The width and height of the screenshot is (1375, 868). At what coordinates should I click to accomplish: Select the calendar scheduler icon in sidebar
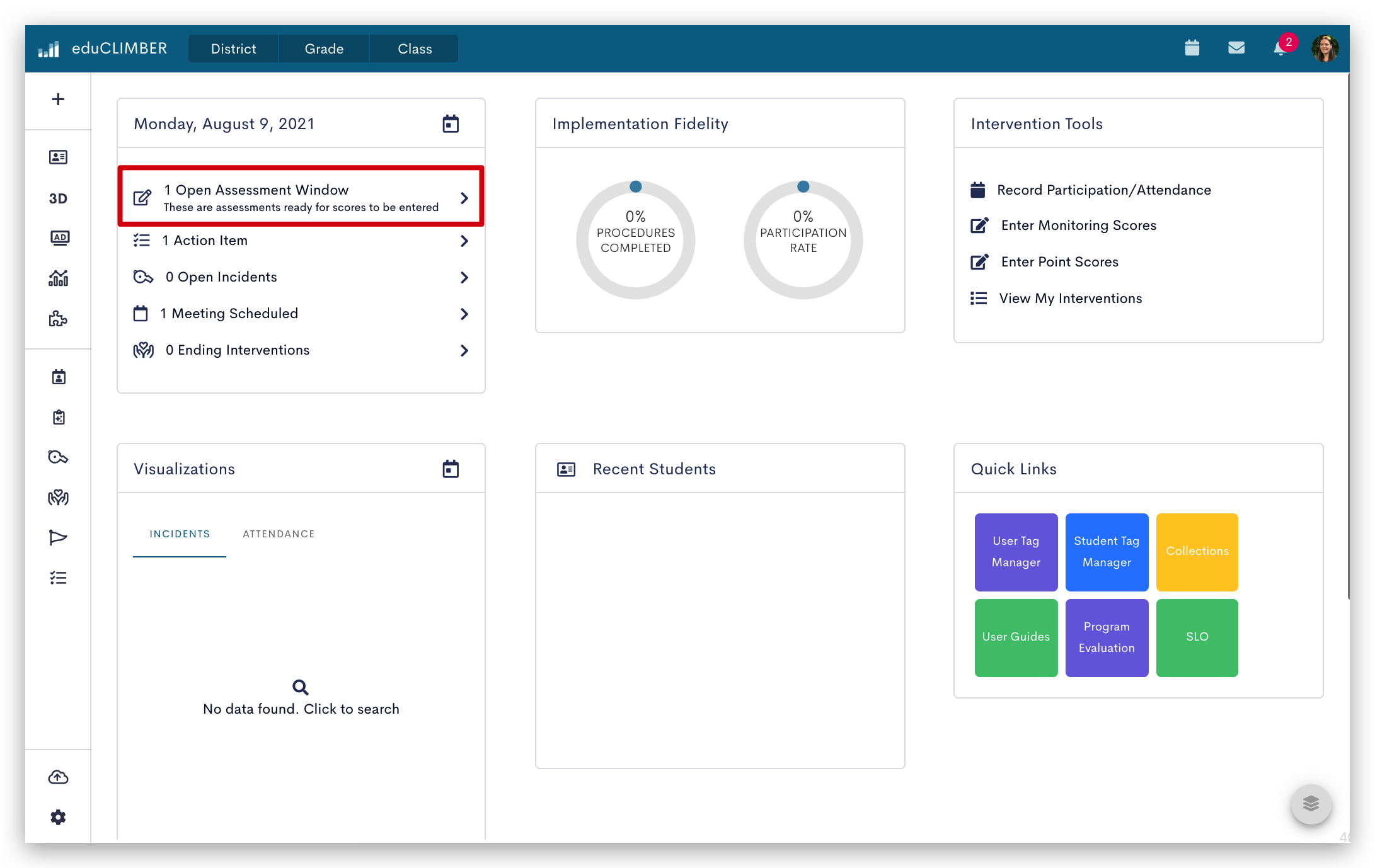click(57, 378)
